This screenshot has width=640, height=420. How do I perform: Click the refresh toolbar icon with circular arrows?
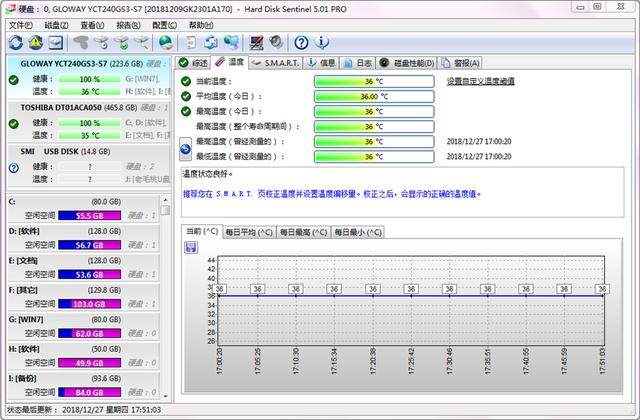click(x=14, y=42)
